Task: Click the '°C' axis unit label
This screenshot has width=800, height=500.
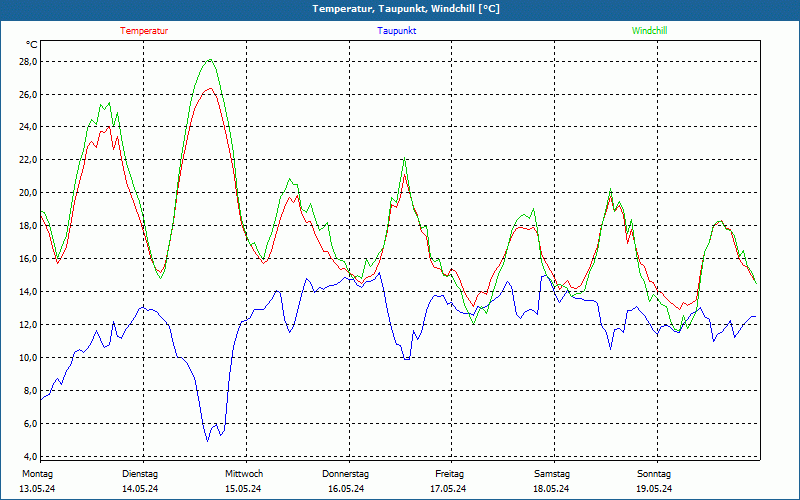Action: coord(32,45)
